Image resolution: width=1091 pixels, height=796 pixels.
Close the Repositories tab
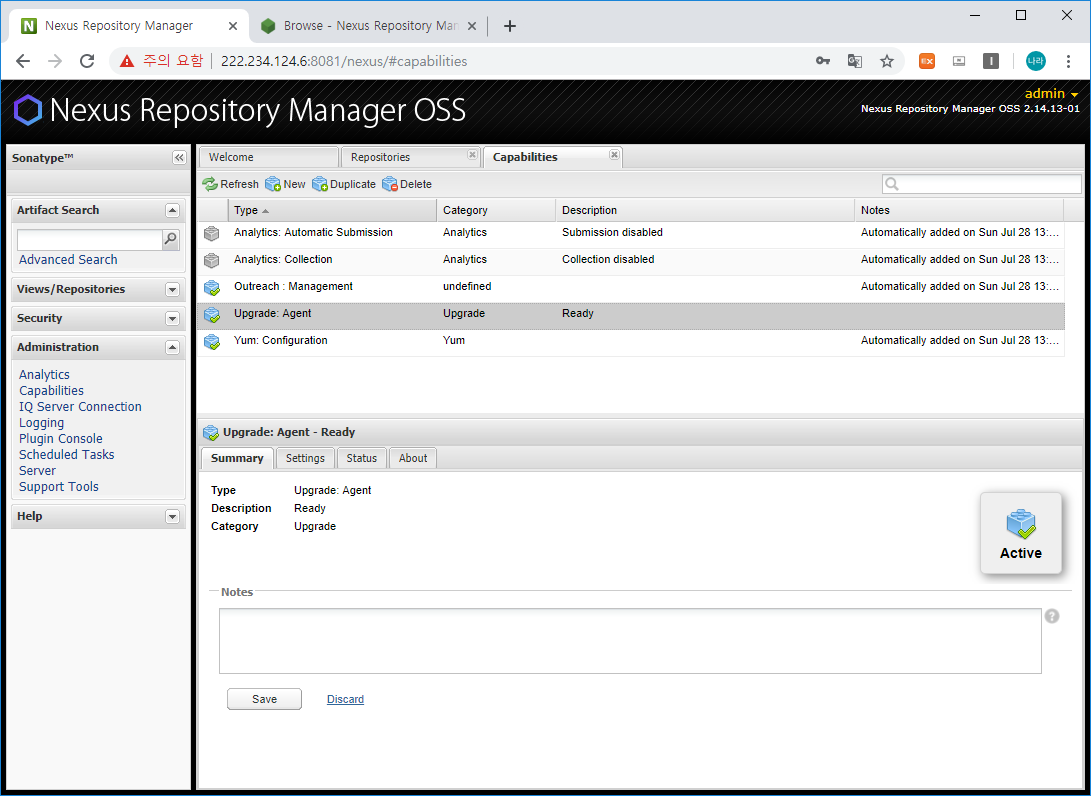pos(472,154)
